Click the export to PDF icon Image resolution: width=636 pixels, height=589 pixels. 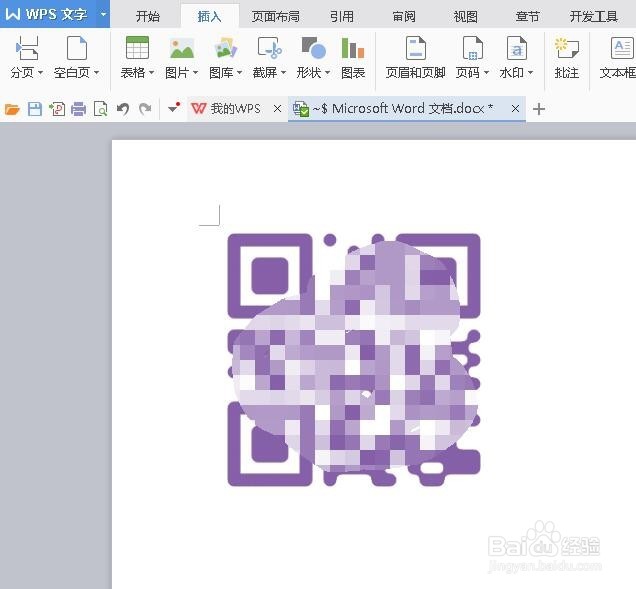pos(57,109)
